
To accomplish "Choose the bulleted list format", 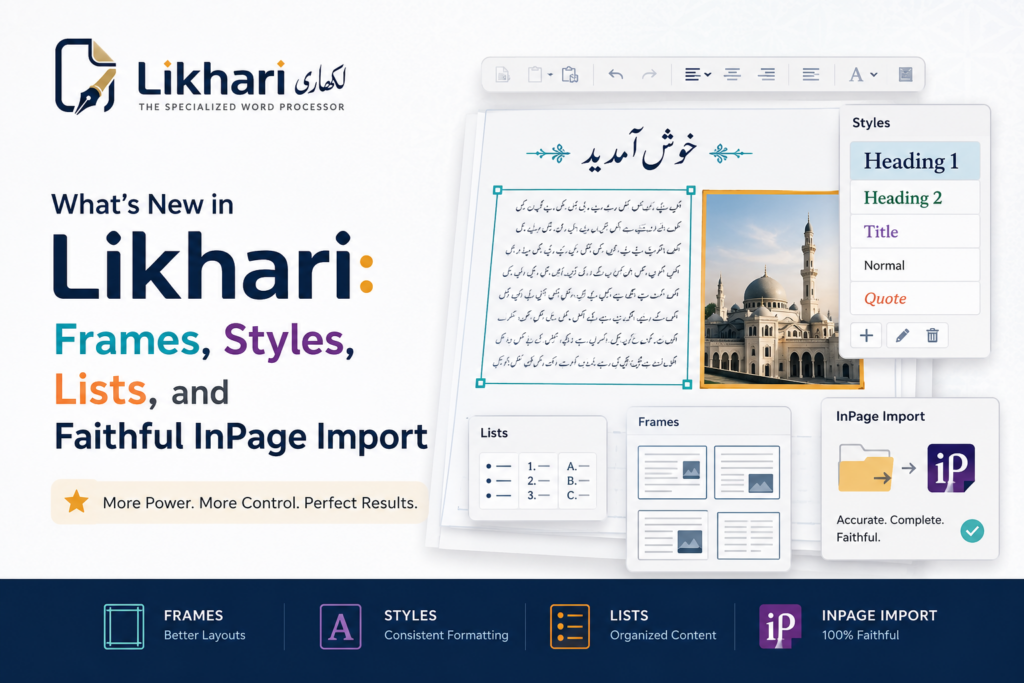I will click(499, 481).
